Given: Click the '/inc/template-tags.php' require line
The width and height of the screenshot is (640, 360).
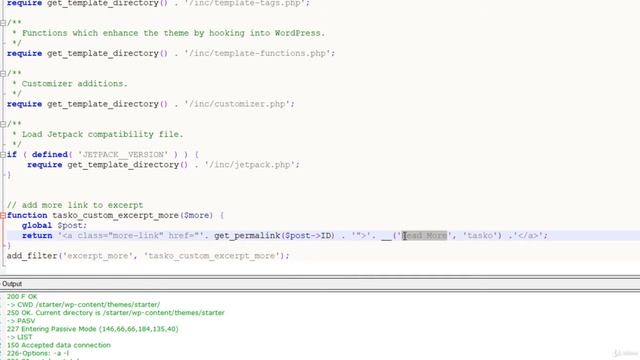Looking at the screenshot, I should tap(158, 3).
